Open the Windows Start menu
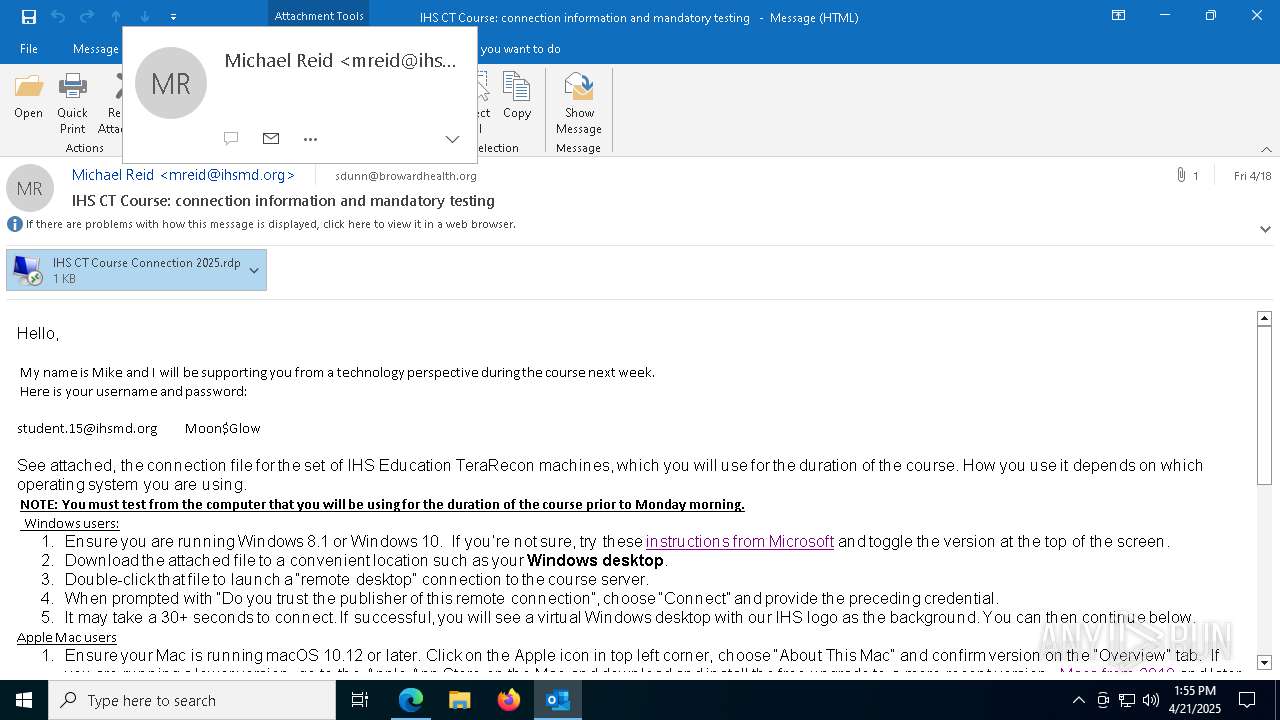 24,700
